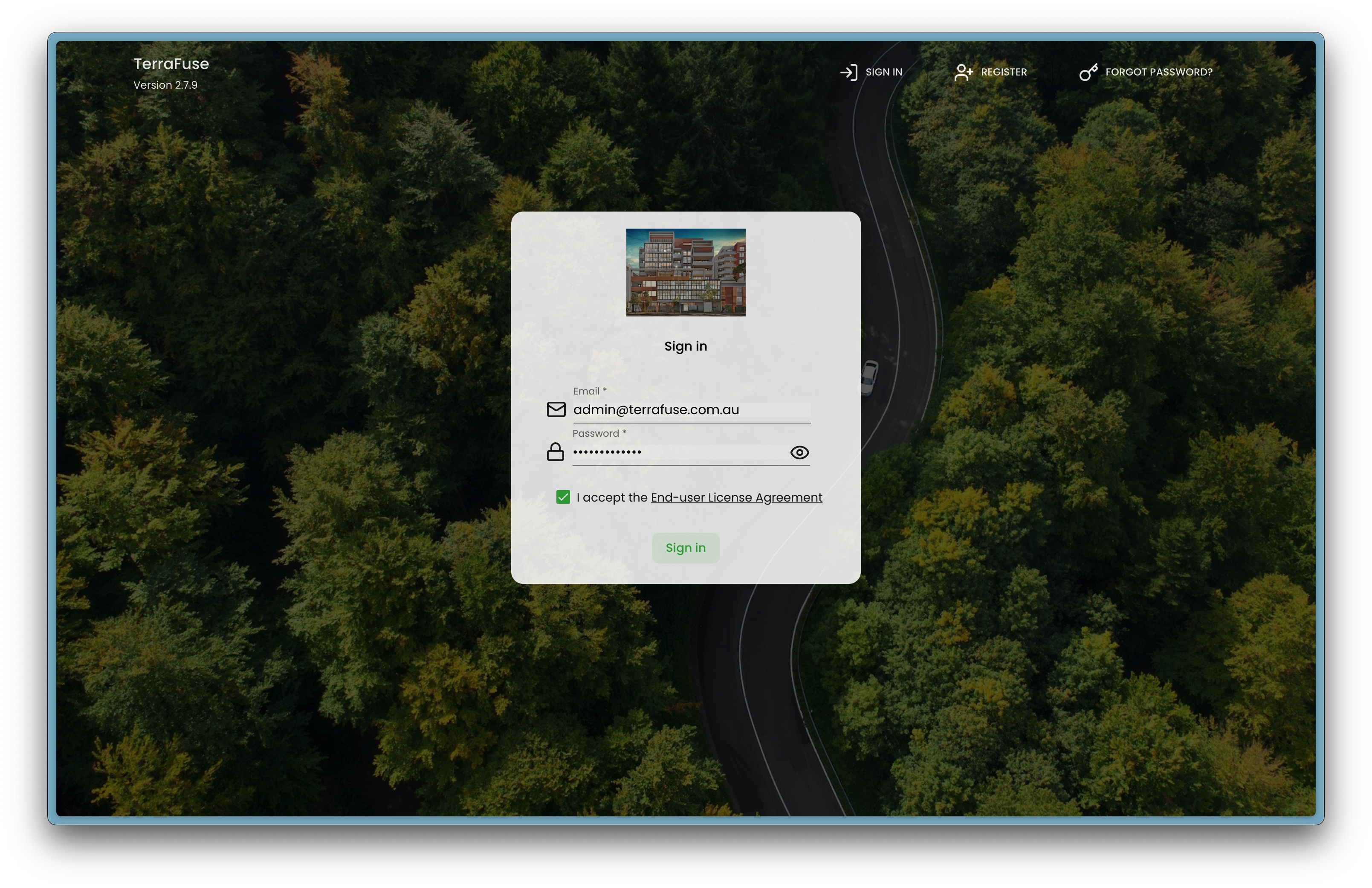The height and width of the screenshot is (888, 1372).
Task: Click the building thumbnail above Sign in
Action: coord(685,272)
